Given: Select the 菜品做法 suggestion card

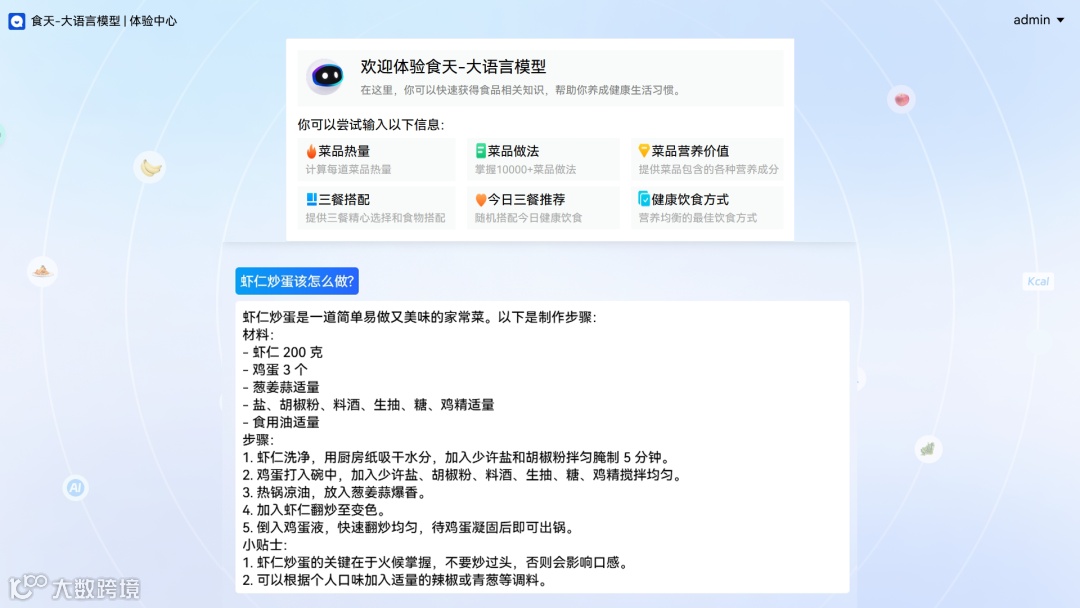Looking at the screenshot, I should 543,159.
